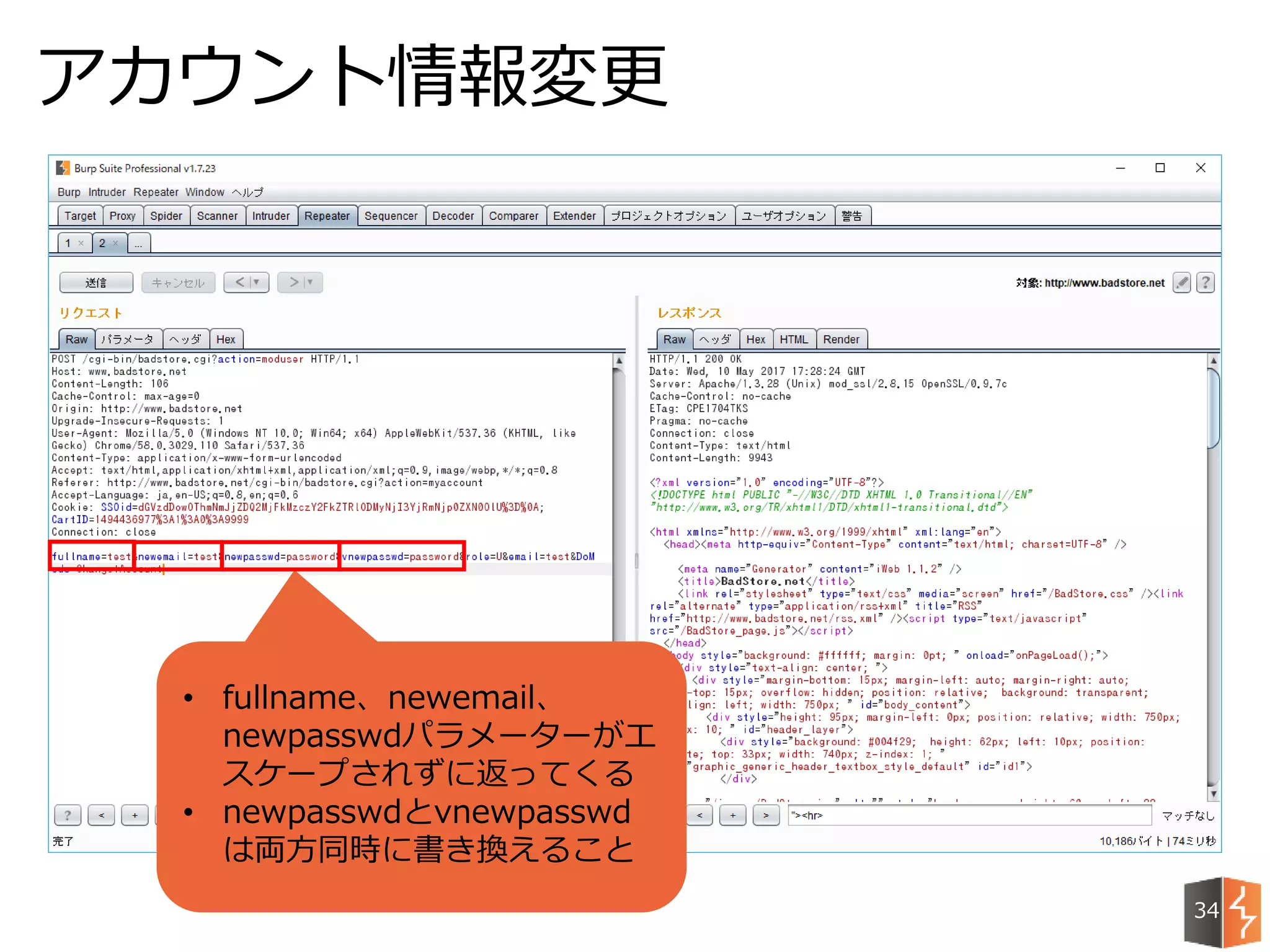Open the プロジェクトオプション tab

tap(668, 216)
